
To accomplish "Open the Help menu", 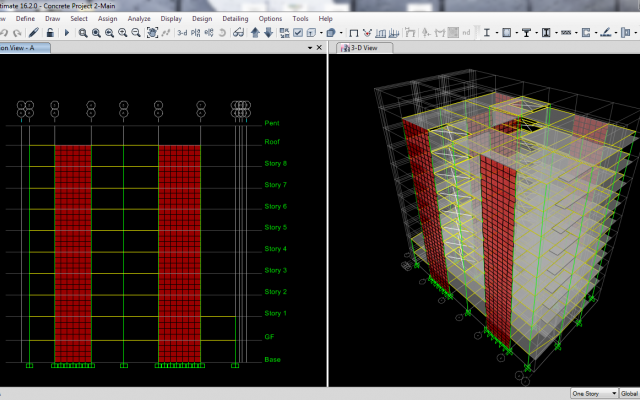I will coord(326,18).
